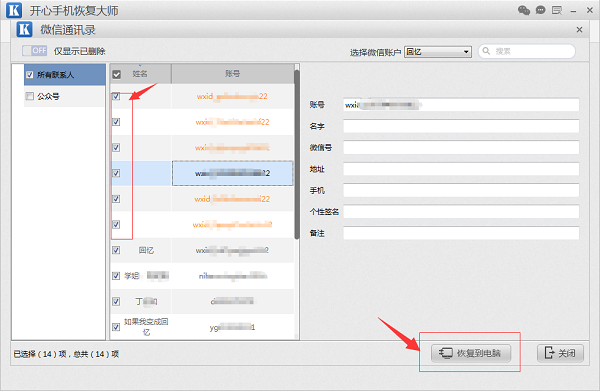Sort by the 姓名 column header
The image size is (600, 391).
140,73
